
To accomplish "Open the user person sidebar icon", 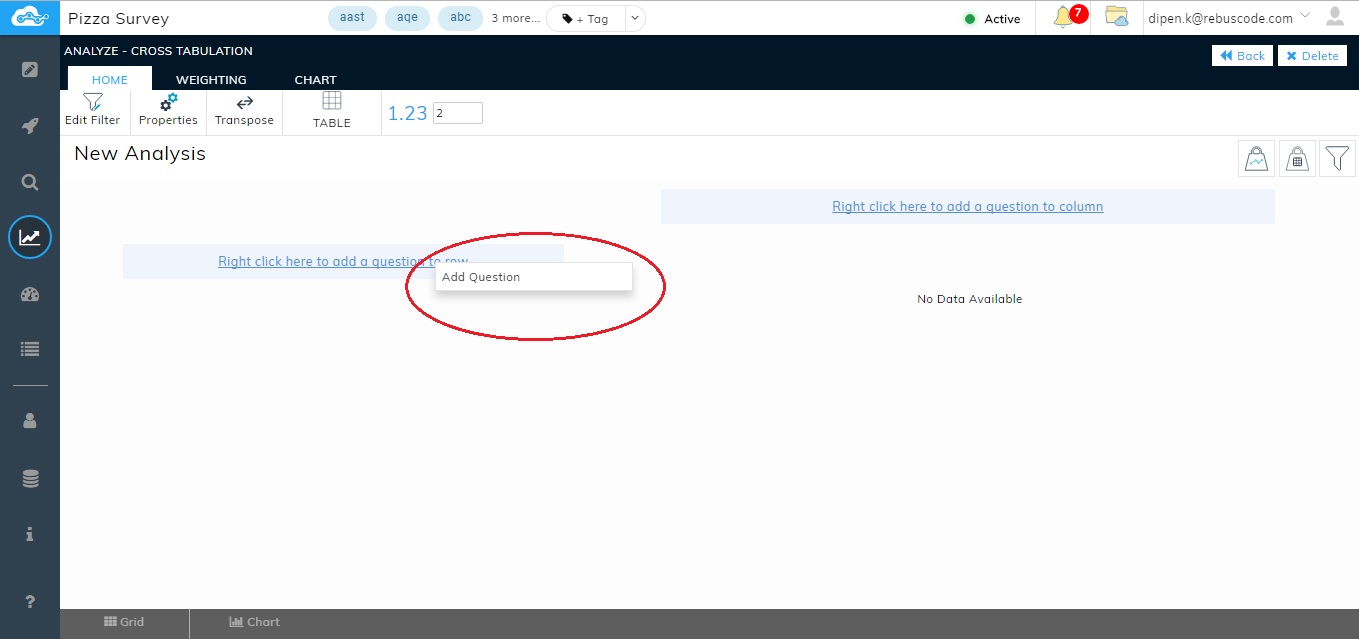I will 30,421.
